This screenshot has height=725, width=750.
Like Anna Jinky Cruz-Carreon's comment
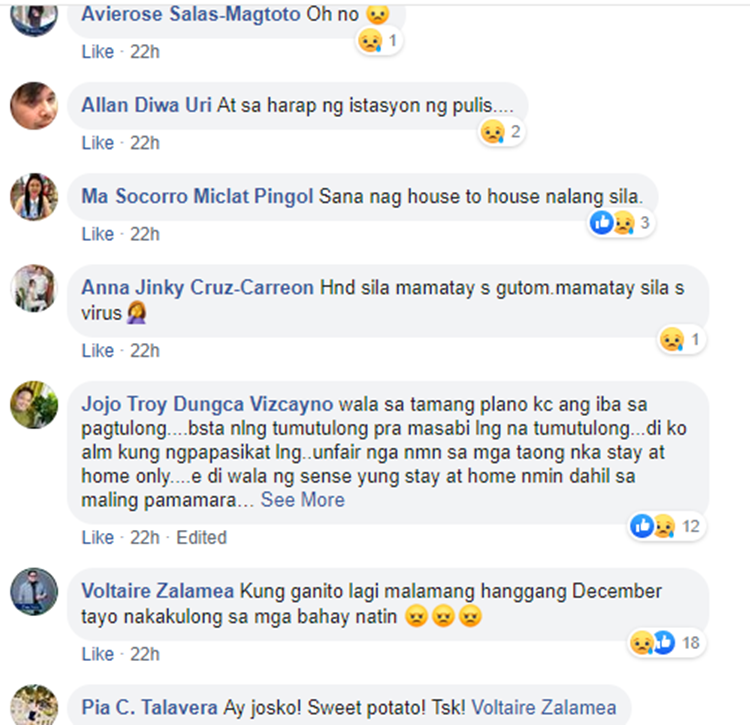[98, 351]
